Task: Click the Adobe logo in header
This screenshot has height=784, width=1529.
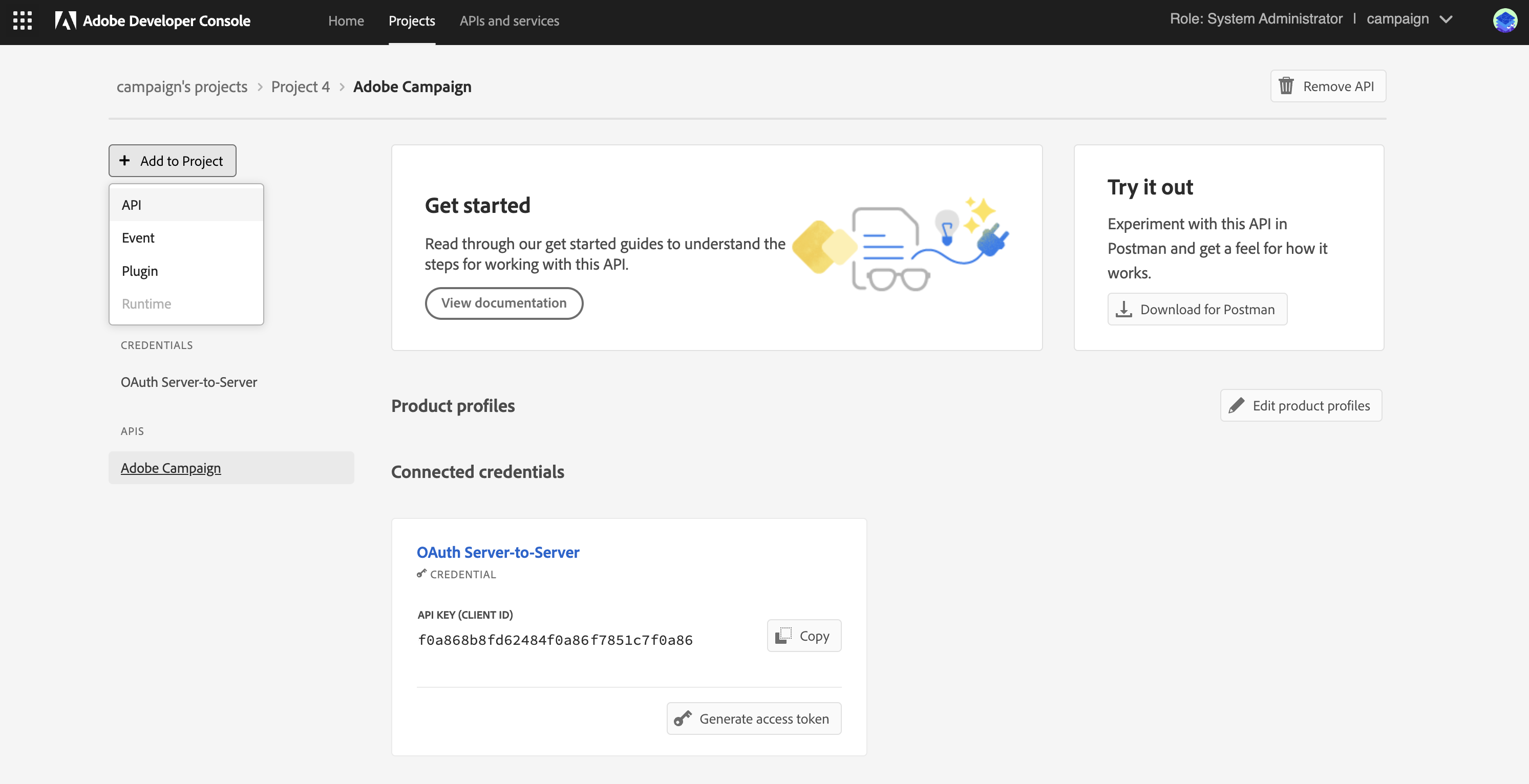Action: coord(66,21)
